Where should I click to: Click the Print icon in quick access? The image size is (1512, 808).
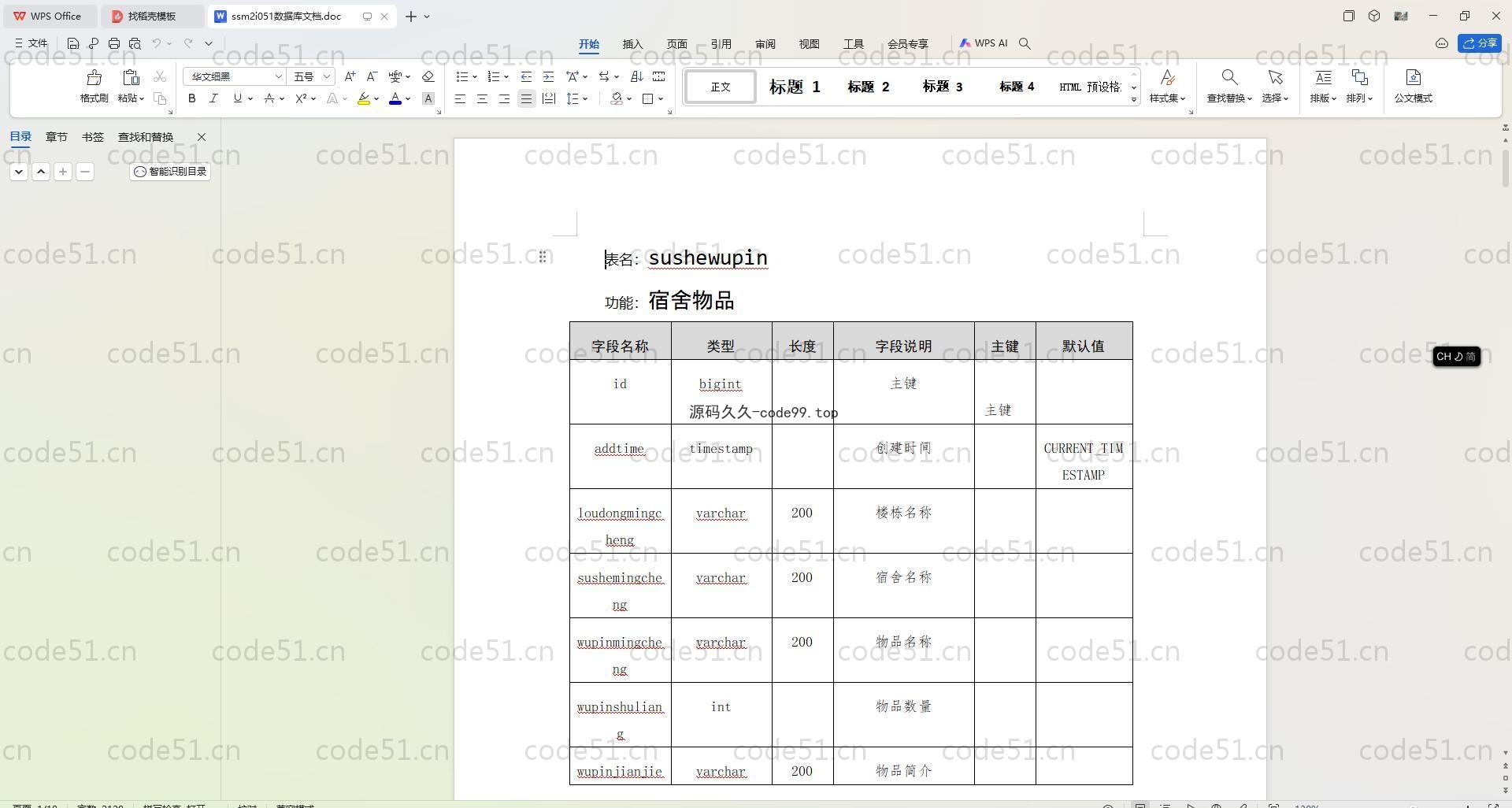tap(114, 43)
